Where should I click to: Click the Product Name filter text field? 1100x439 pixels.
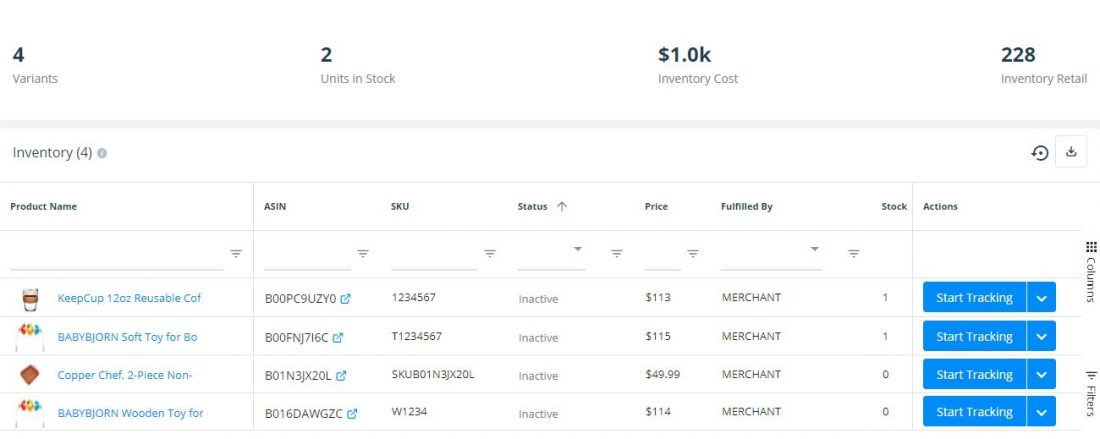coord(117,257)
